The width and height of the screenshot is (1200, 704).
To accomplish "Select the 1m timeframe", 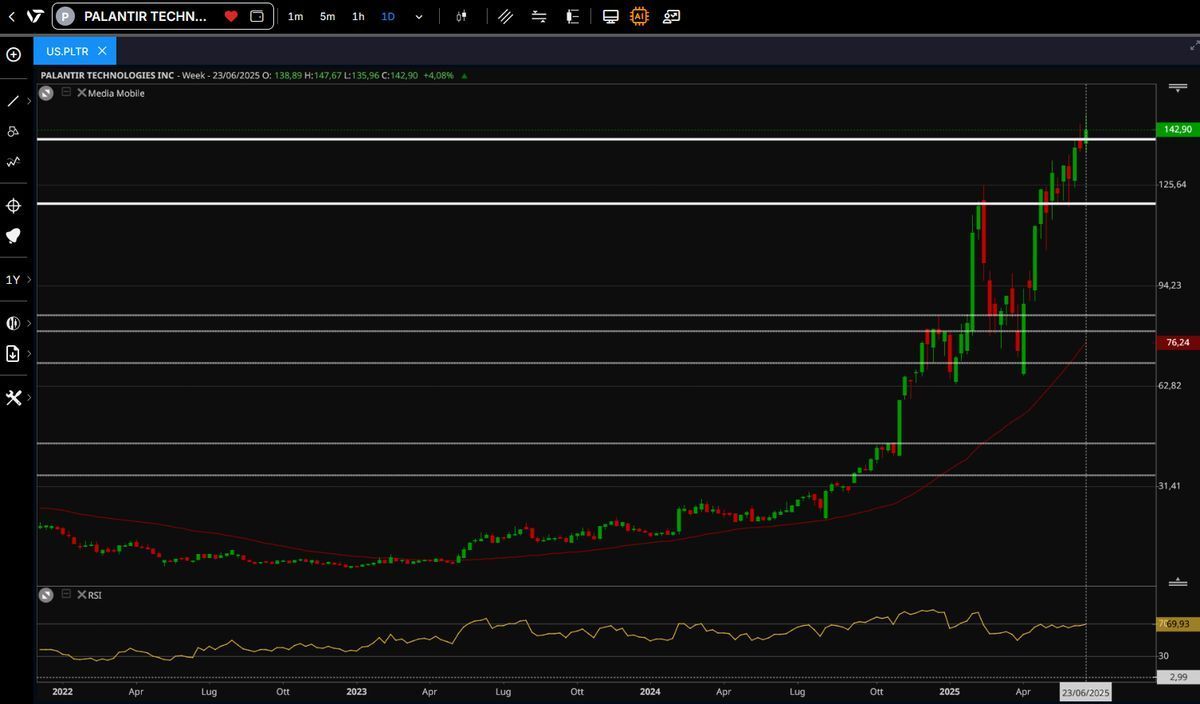I will pos(295,16).
